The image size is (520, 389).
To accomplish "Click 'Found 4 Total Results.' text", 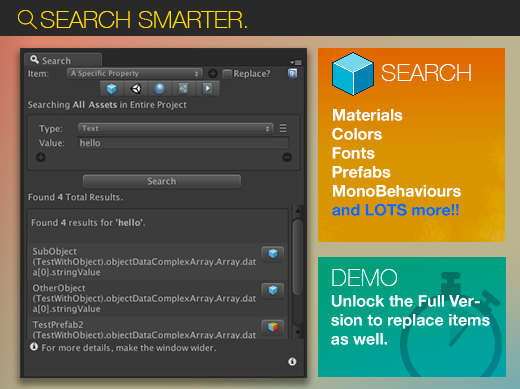I will point(75,197).
